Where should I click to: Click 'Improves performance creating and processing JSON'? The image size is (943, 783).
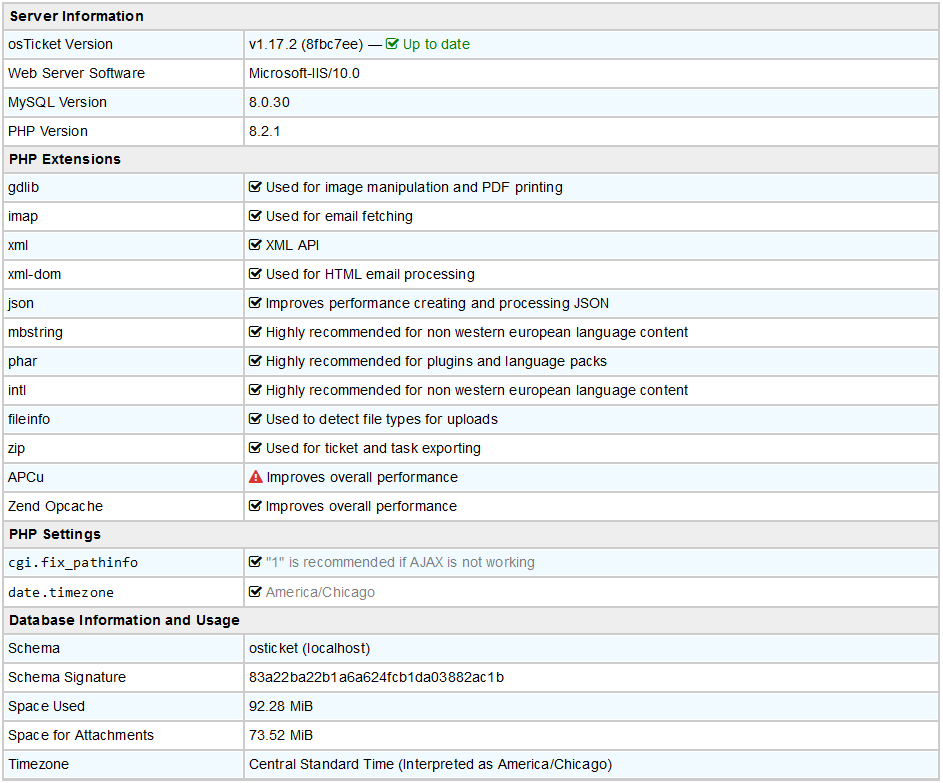437,303
